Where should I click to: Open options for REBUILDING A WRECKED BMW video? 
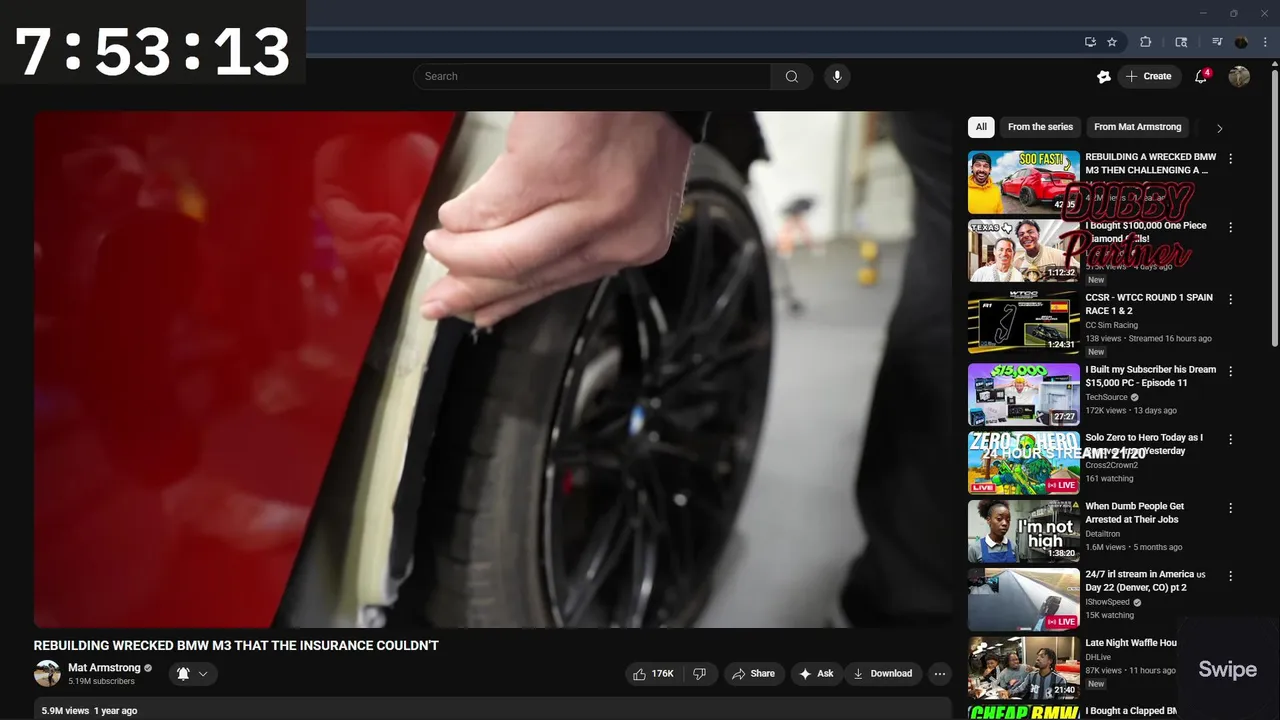[1231, 159]
